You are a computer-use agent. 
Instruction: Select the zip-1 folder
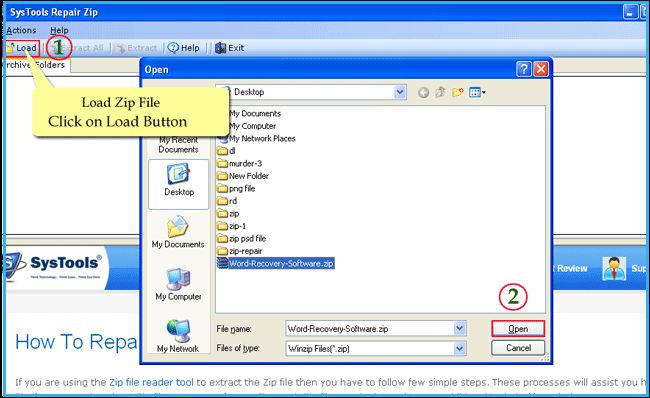click(231, 226)
